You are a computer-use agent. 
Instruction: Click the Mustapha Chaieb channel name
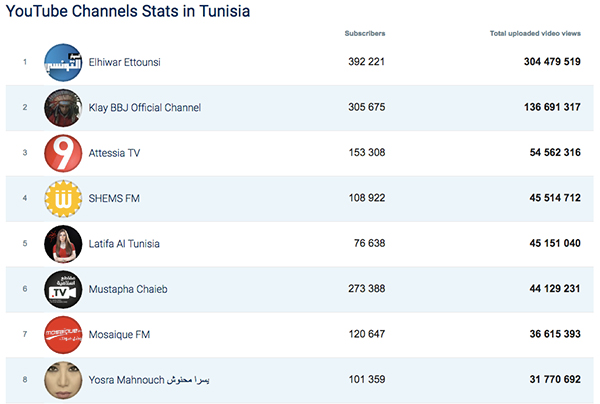(128, 289)
